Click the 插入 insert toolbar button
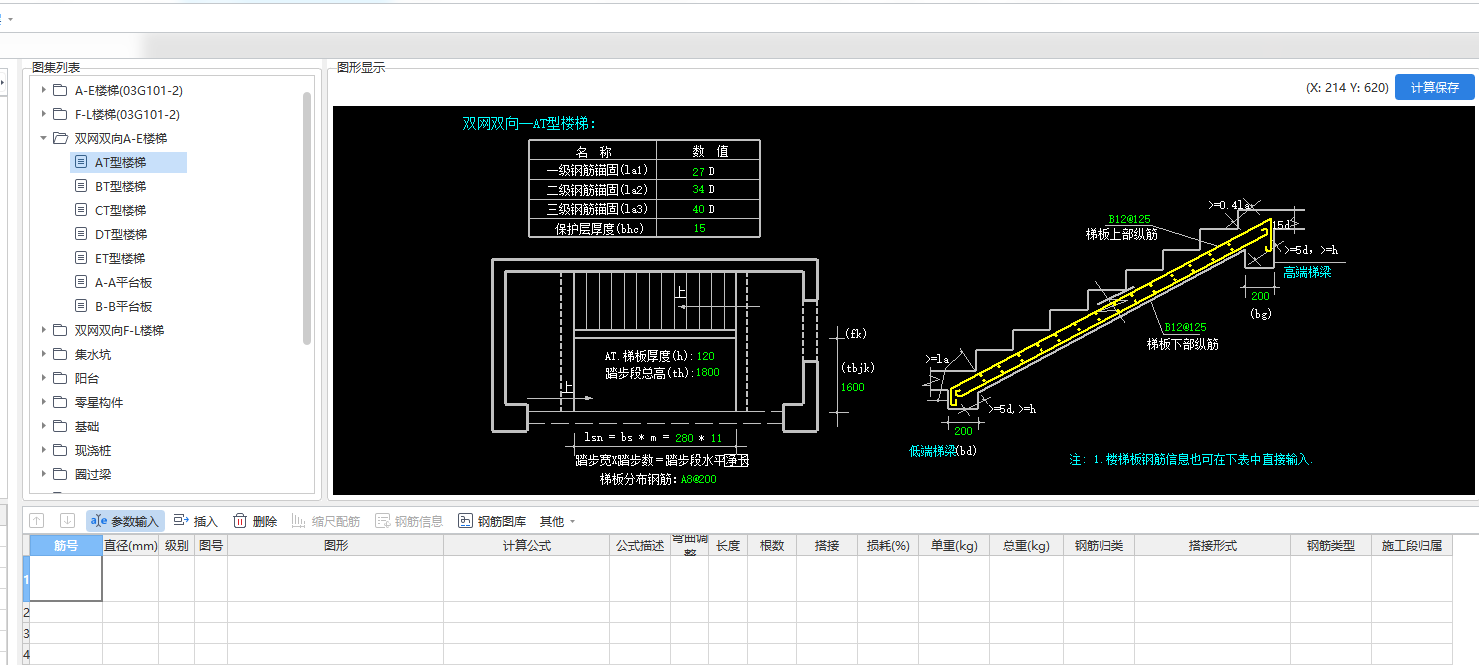This screenshot has height=665, width=1479. click(196, 521)
